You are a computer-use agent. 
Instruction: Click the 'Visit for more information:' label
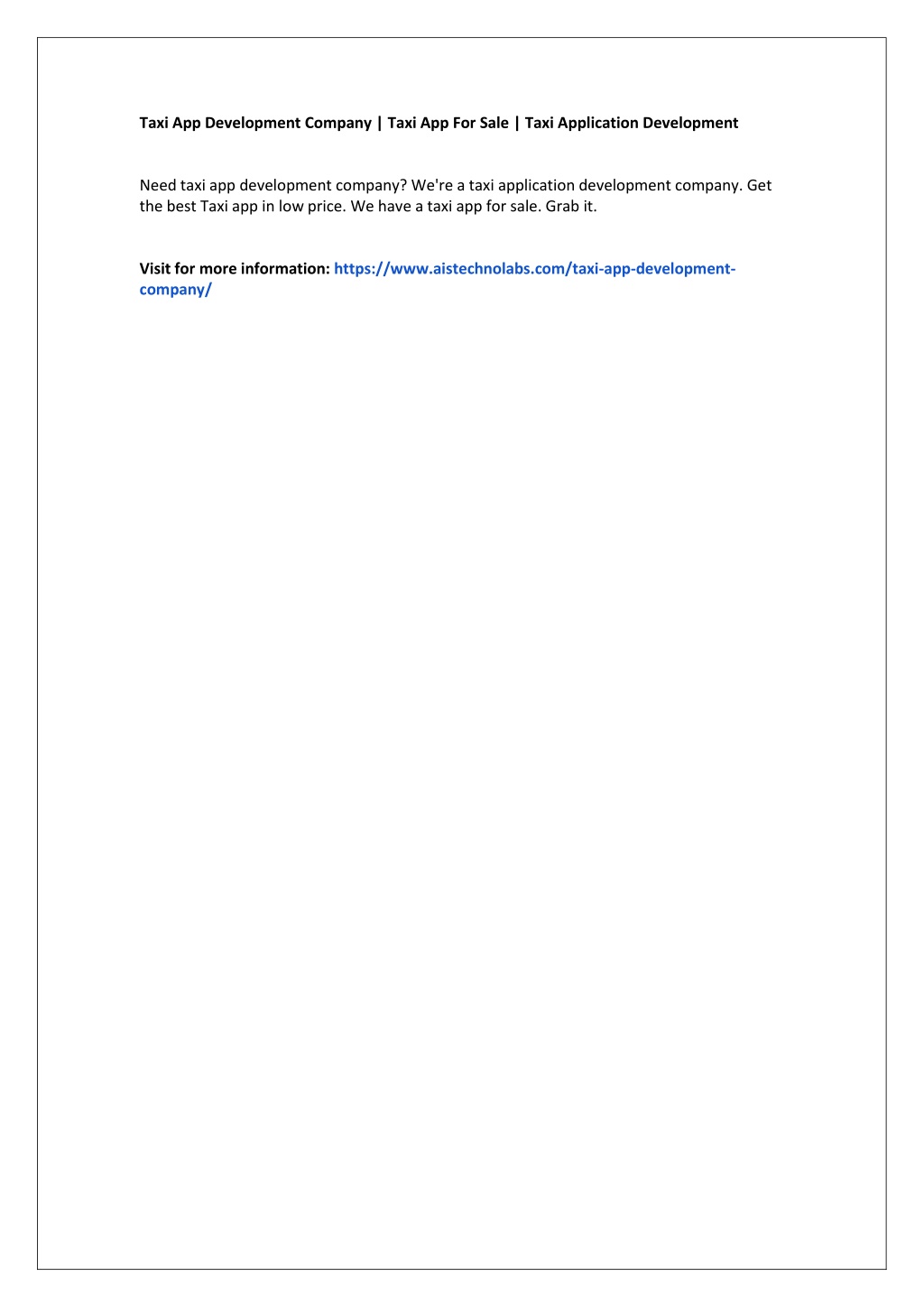[235, 269]
